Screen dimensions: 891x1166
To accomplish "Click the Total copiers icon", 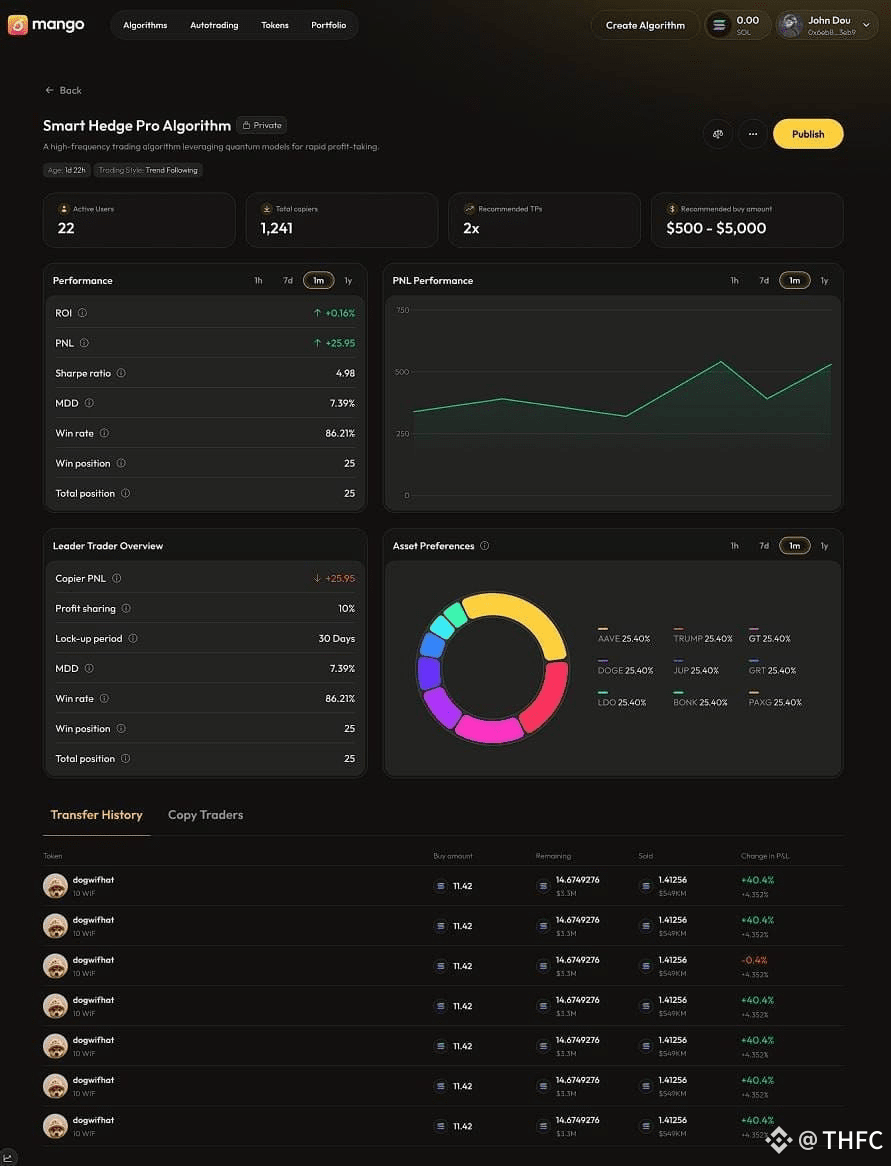I will pos(267,209).
